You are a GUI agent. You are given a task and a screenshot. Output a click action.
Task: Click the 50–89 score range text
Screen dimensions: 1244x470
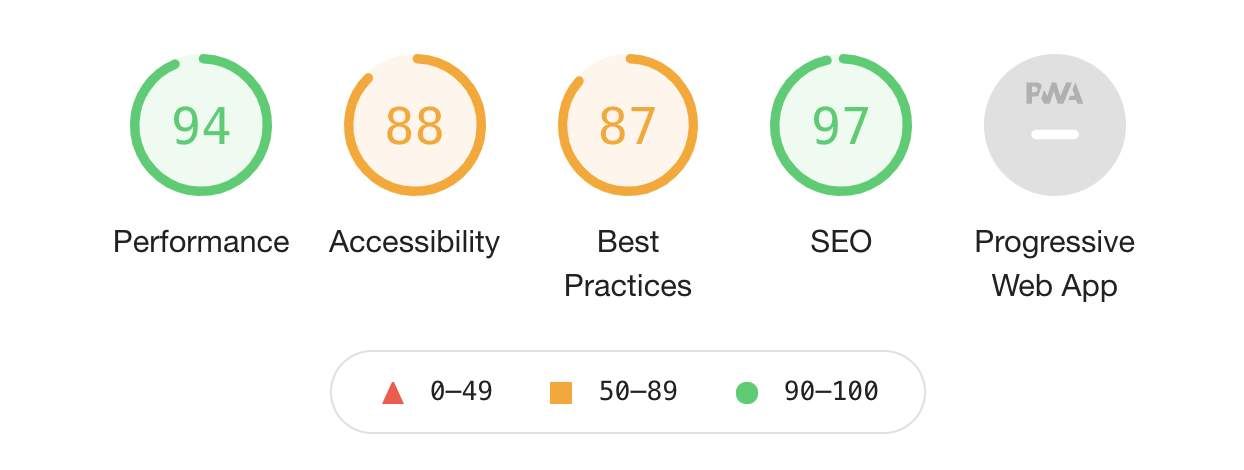[x=638, y=392]
